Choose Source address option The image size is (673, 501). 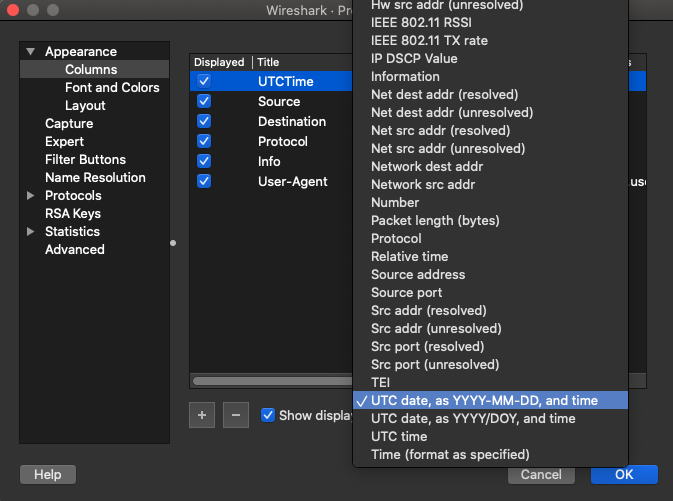click(490, 275)
